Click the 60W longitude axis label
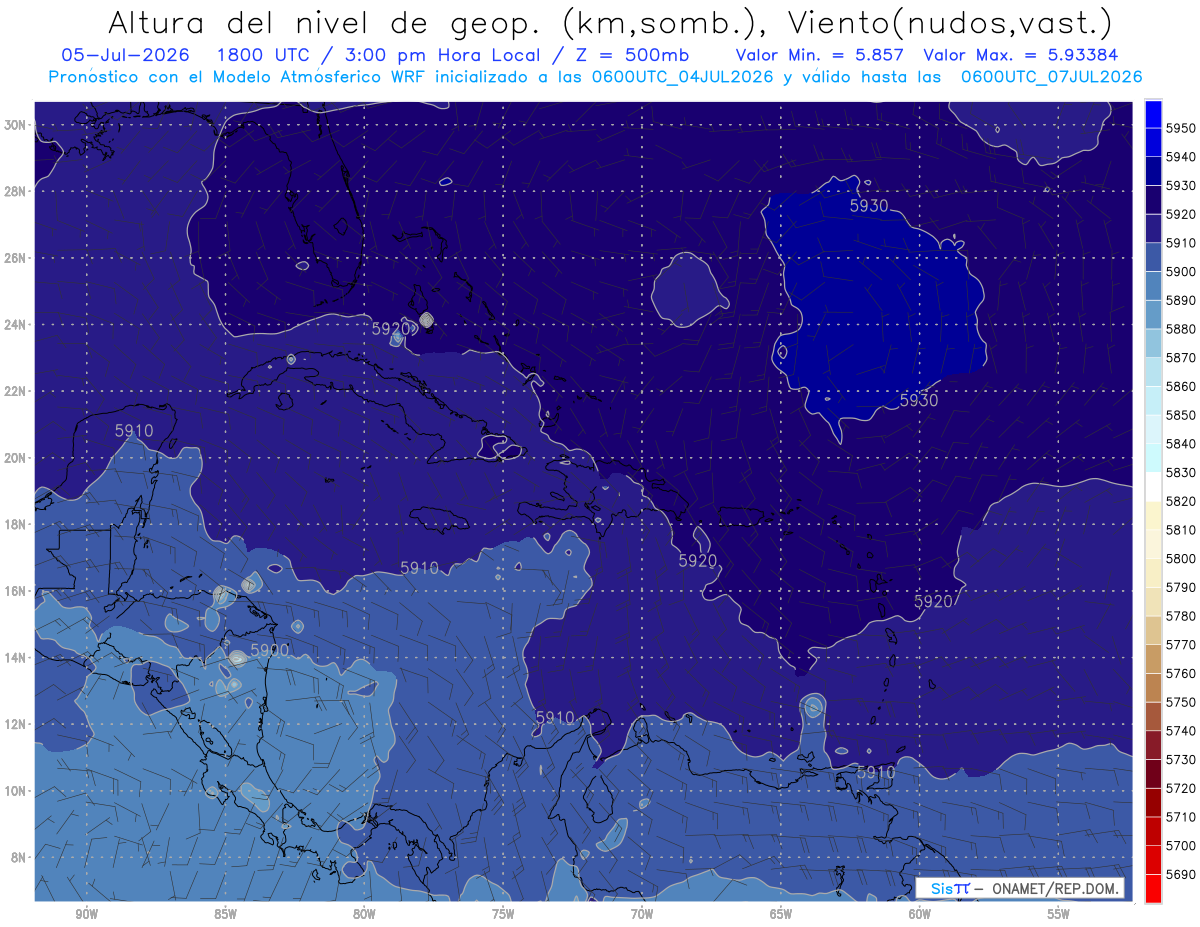The image size is (1200, 927). coord(920,914)
